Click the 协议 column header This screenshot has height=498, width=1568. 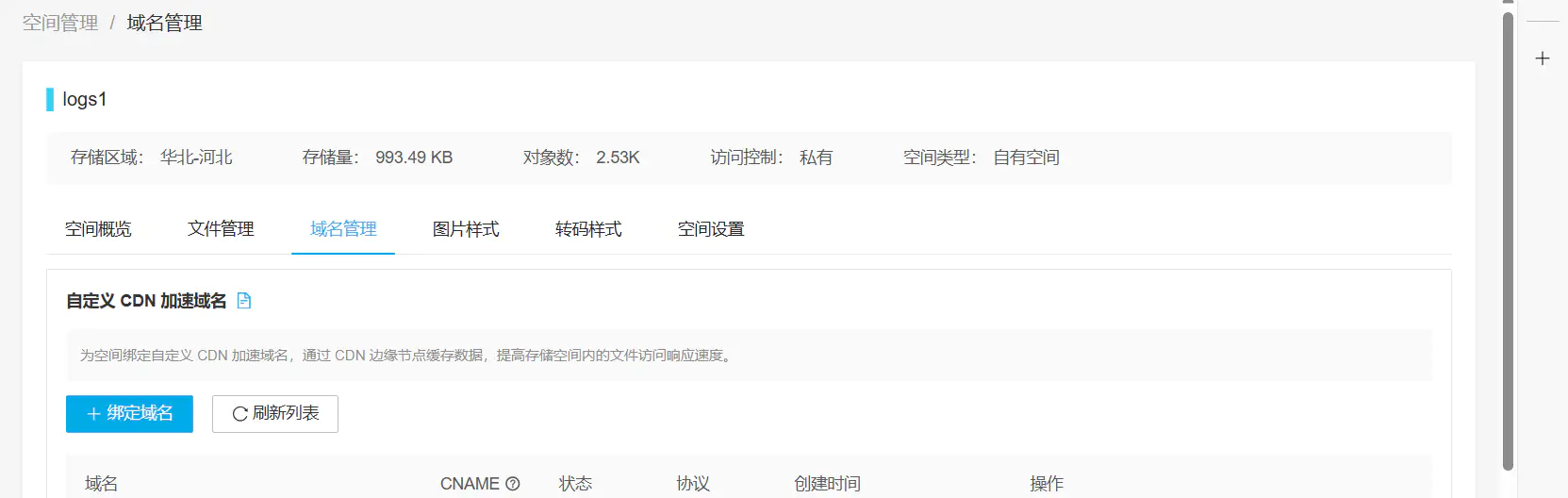pyautogui.click(x=693, y=484)
